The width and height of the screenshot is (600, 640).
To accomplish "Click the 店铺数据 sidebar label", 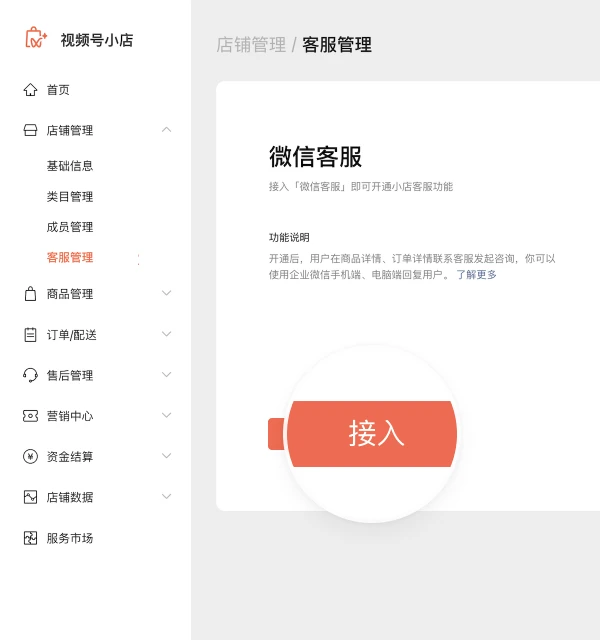I will [x=70, y=497].
